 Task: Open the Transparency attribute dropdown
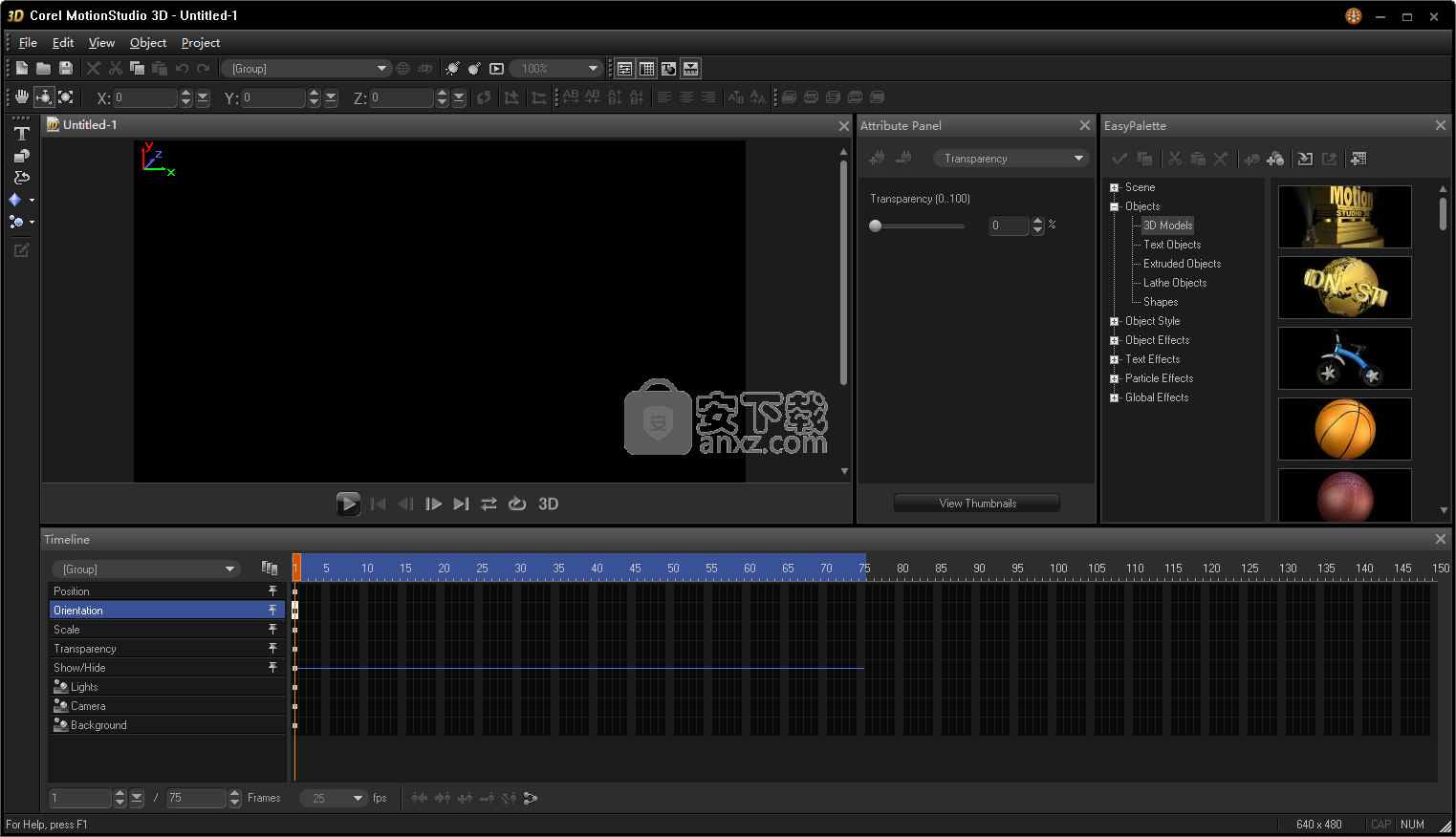click(1011, 159)
